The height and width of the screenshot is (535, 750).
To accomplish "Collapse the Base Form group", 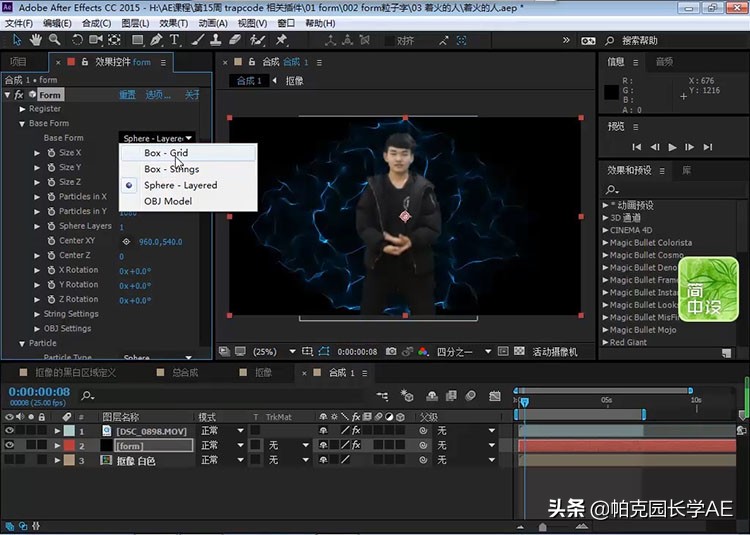I will tap(22, 124).
